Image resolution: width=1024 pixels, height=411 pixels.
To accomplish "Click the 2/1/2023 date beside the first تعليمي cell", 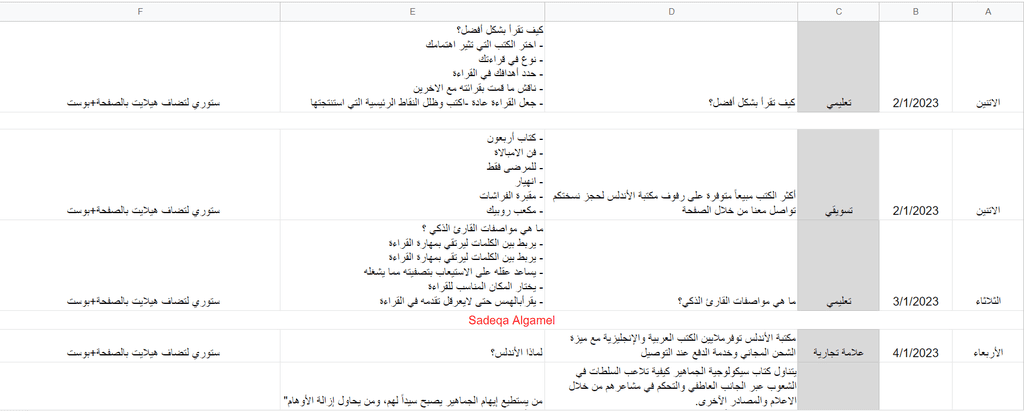I will point(916,67).
